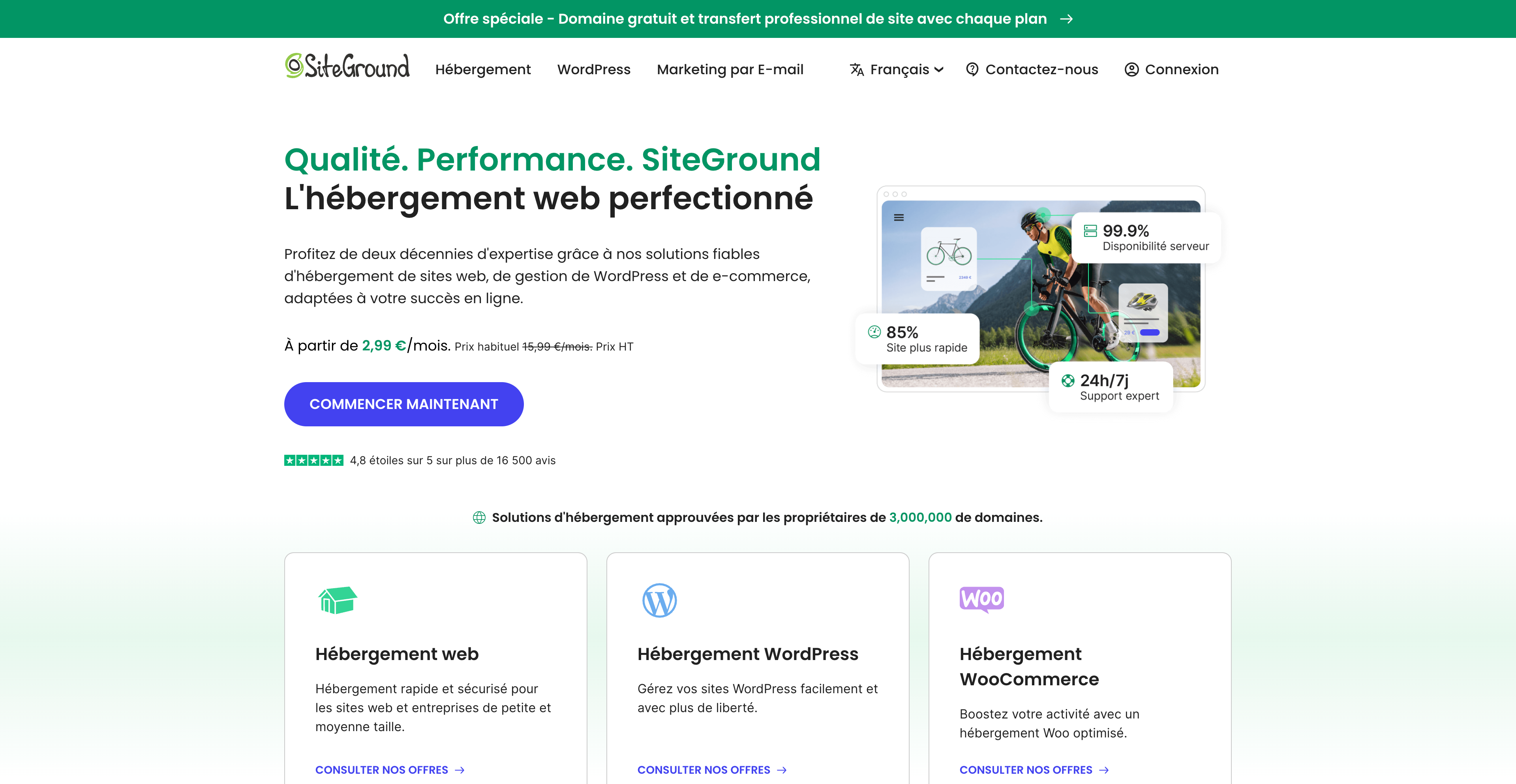Click the user profile icon beside Connexion
This screenshot has height=784, width=1516.
pos(1131,69)
